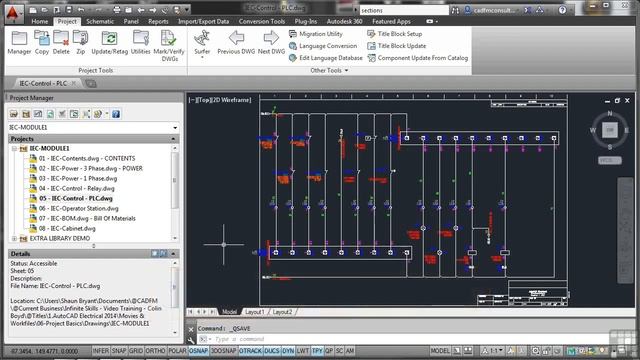Collapse the Projects section header
Image resolution: width=640 pixels, height=360 pixels.
(173, 139)
